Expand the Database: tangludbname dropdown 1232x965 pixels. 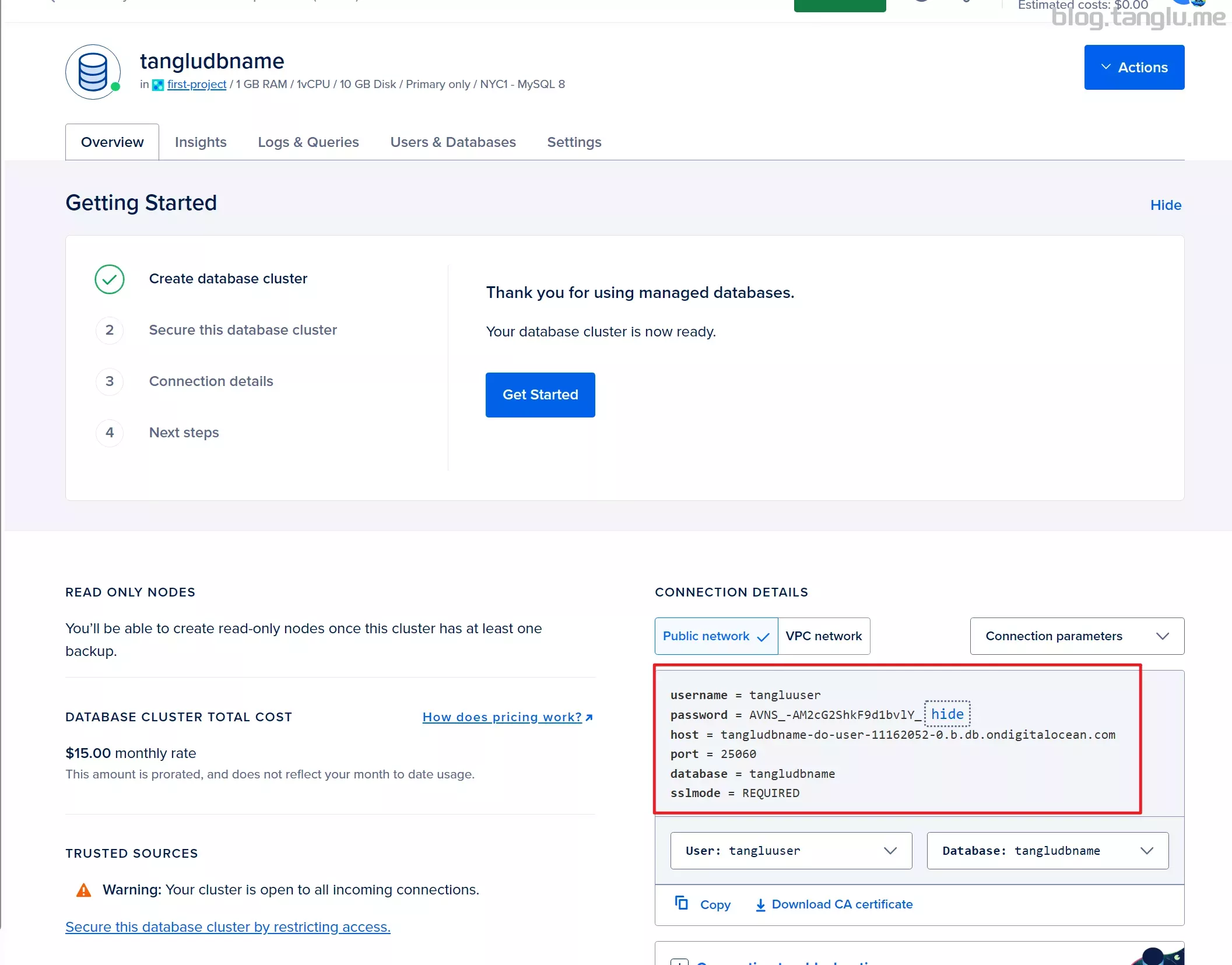(x=1048, y=851)
